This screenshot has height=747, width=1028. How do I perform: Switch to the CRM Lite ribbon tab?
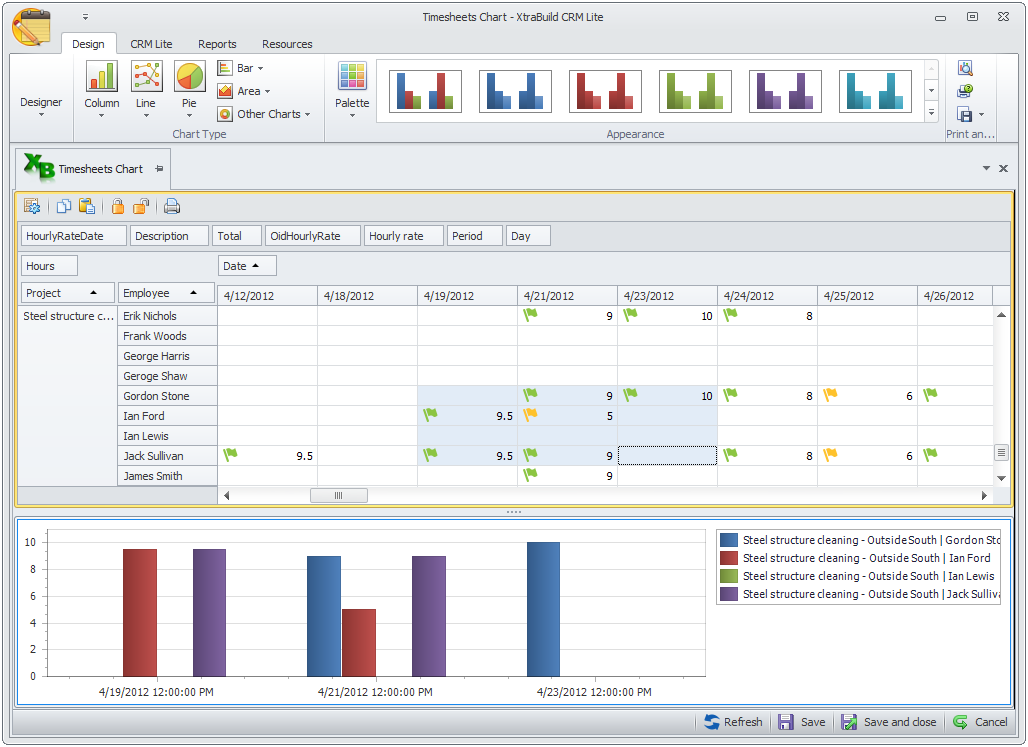[151, 44]
